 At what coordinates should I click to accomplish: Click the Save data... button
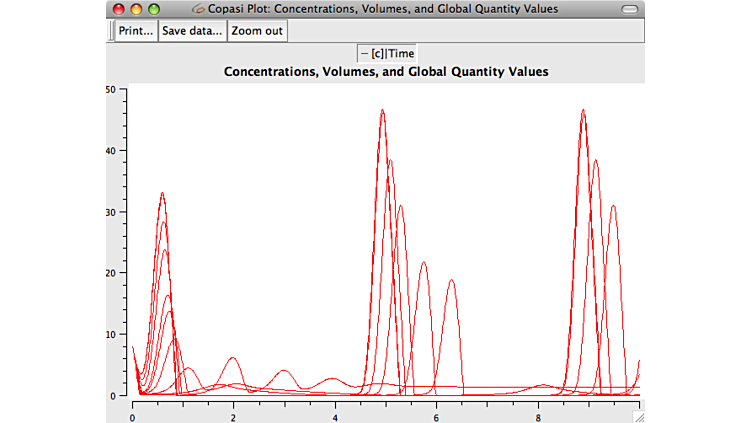(x=191, y=31)
